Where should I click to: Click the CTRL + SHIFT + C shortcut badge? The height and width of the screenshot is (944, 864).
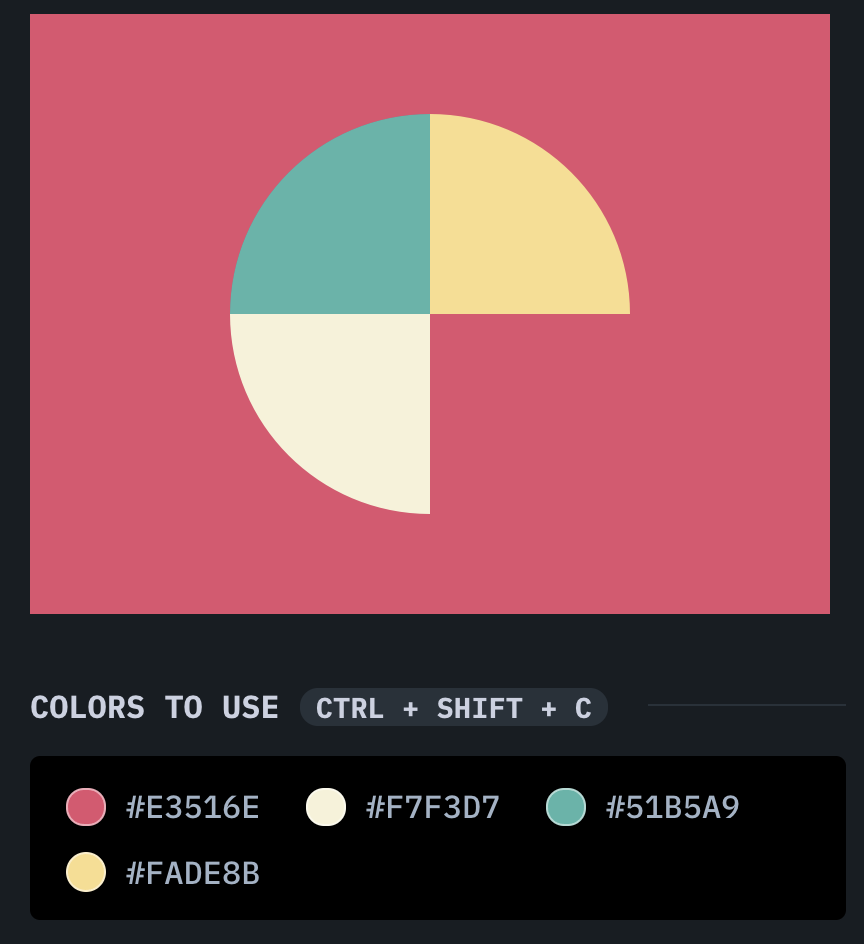(454, 708)
